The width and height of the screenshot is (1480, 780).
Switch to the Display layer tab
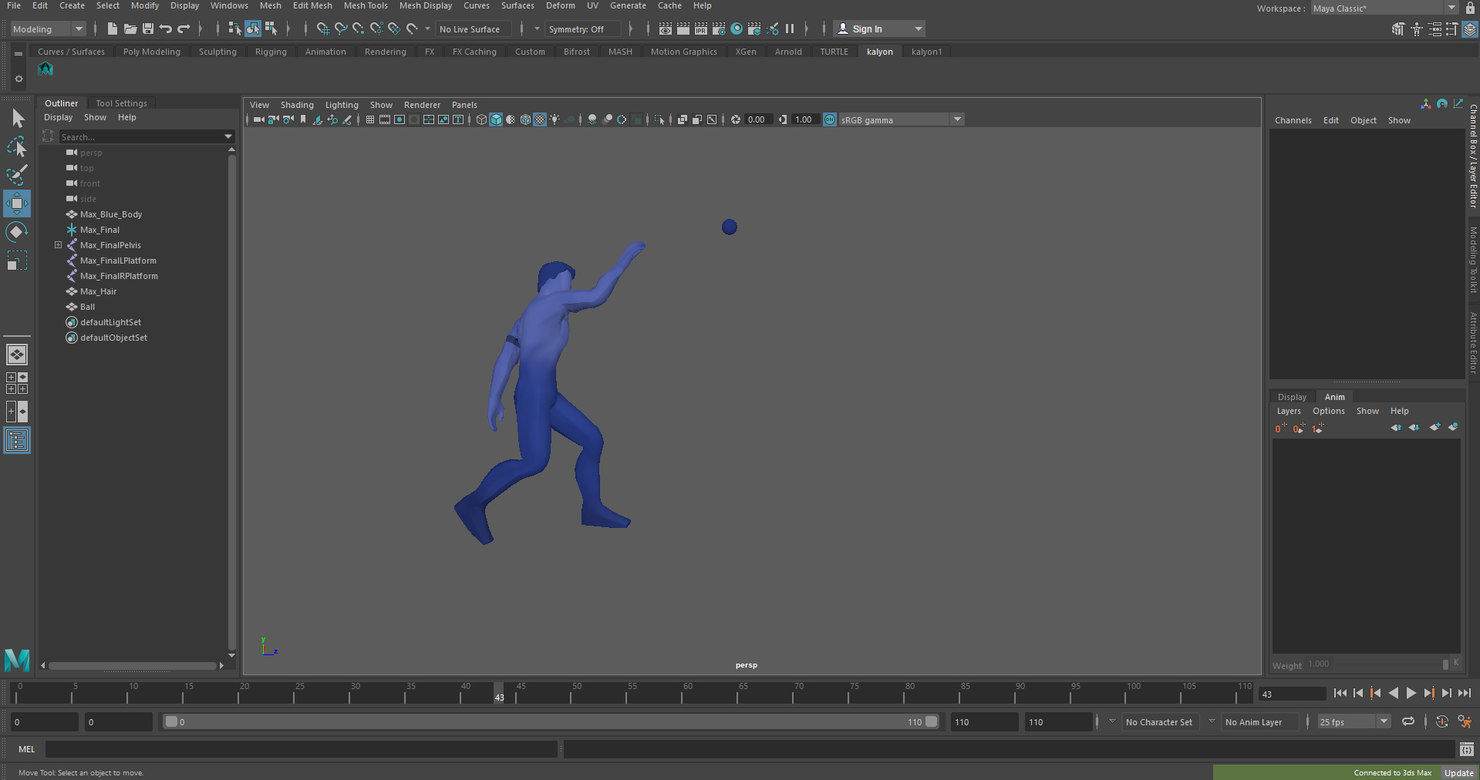(1291, 397)
